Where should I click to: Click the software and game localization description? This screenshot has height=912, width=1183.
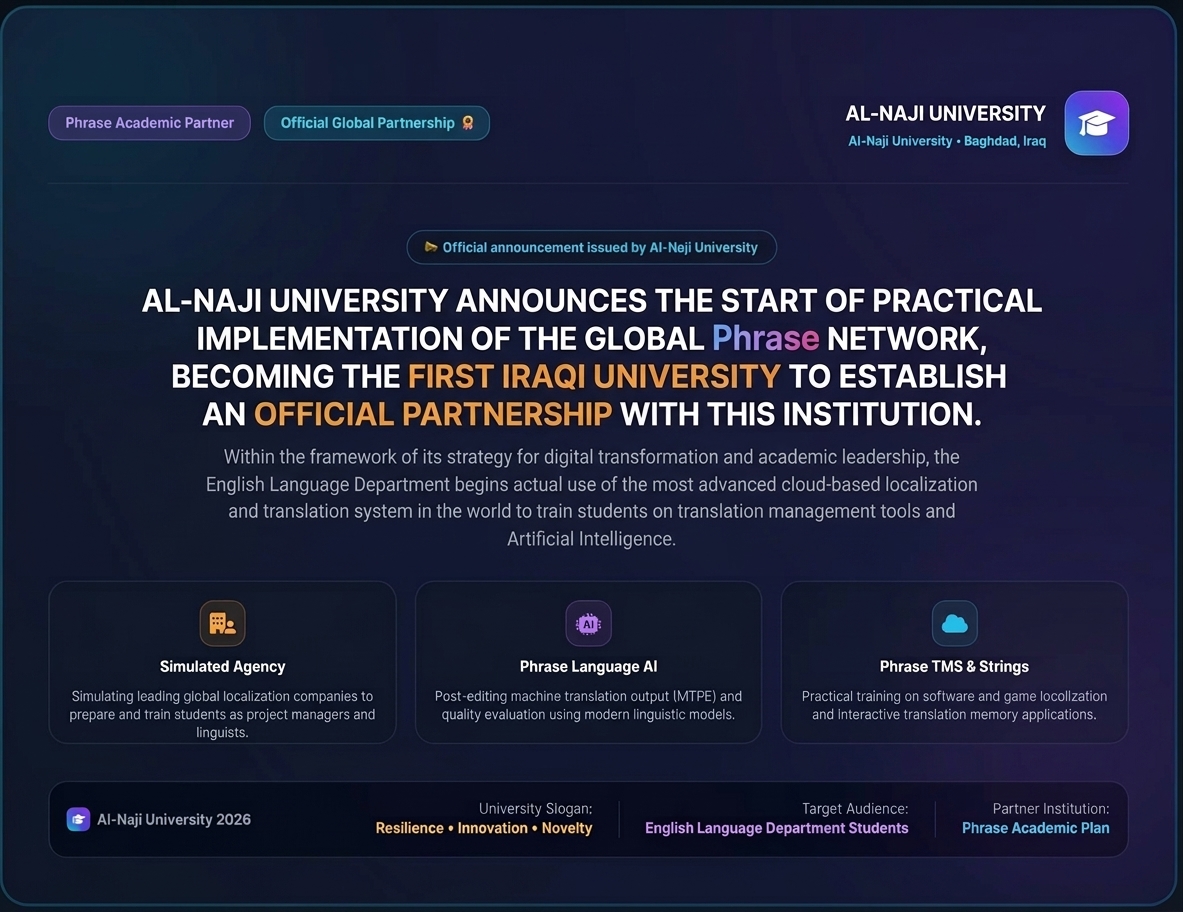tap(954, 705)
